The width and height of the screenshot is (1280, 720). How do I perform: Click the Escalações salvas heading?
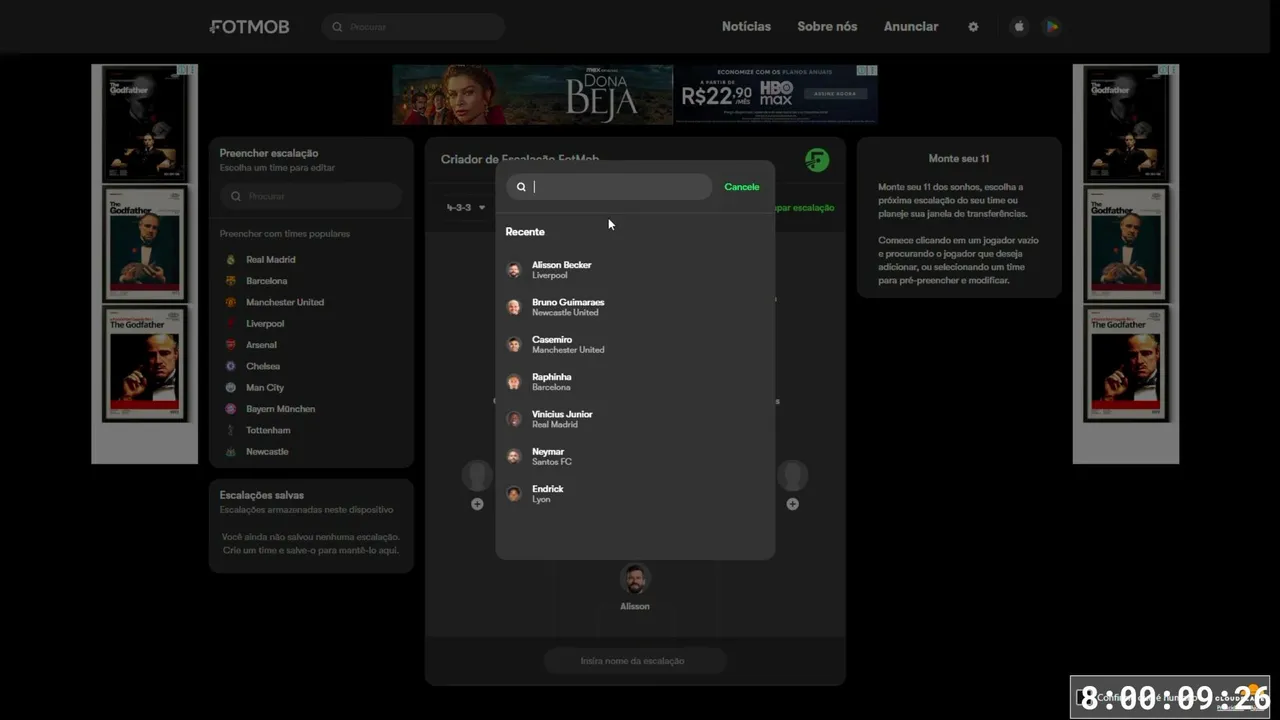262,495
